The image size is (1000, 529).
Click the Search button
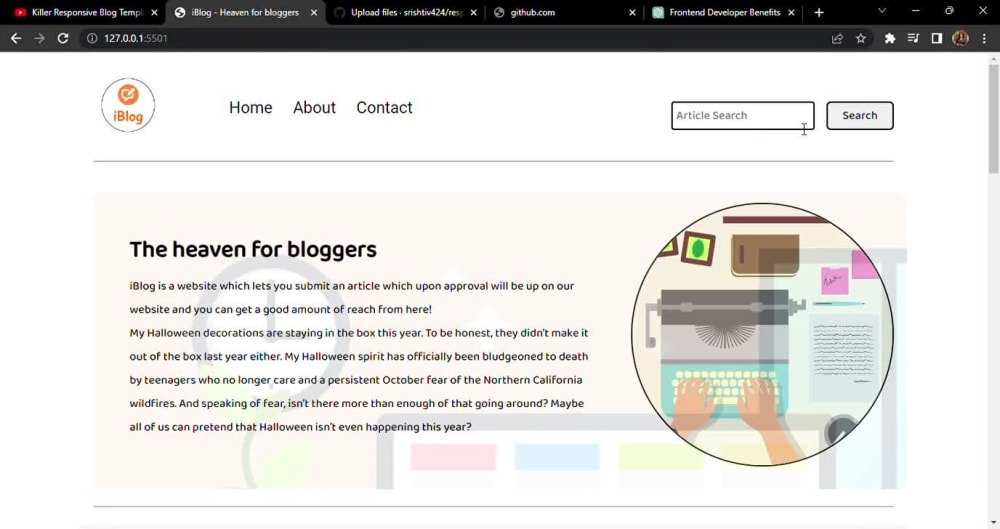[x=860, y=115]
